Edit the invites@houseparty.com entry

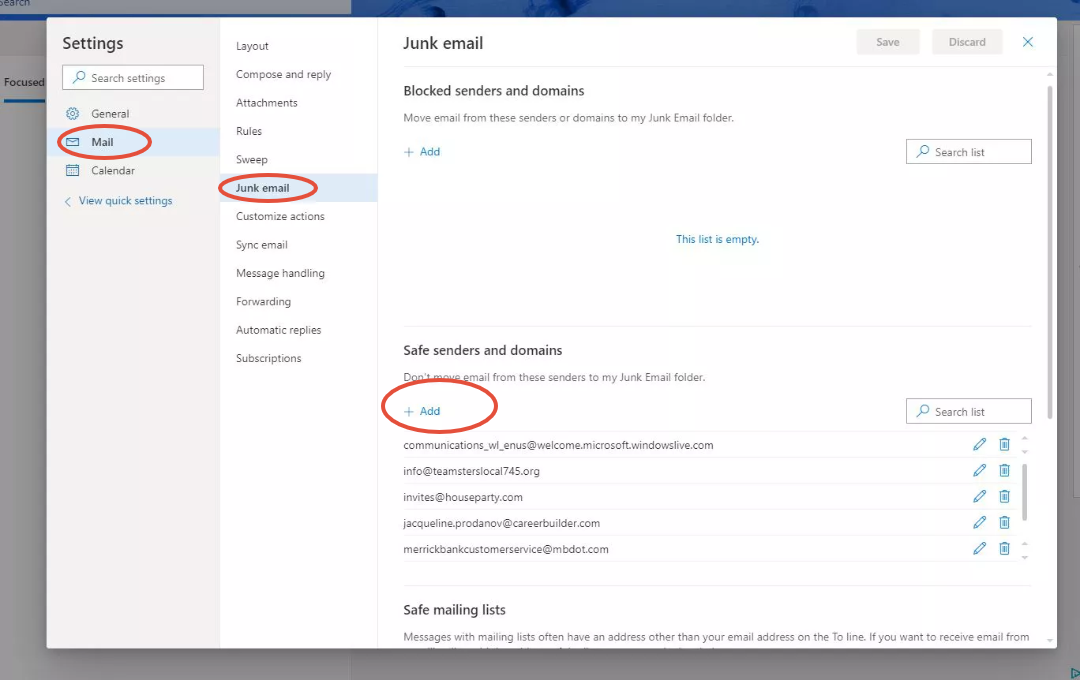pyautogui.click(x=979, y=496)
